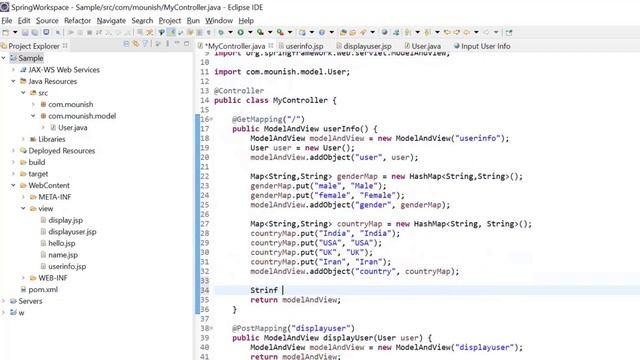Open the Debug configurations dropdown arrow
The width and height of the screenshot is (640, 360).
pyautogui.click(x=230, y=32)
